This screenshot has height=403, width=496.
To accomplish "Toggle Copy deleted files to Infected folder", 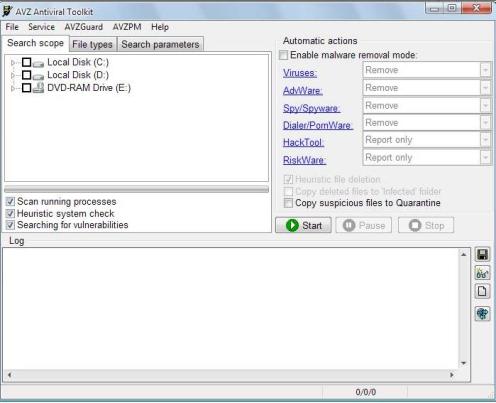I will pos(288,191).
